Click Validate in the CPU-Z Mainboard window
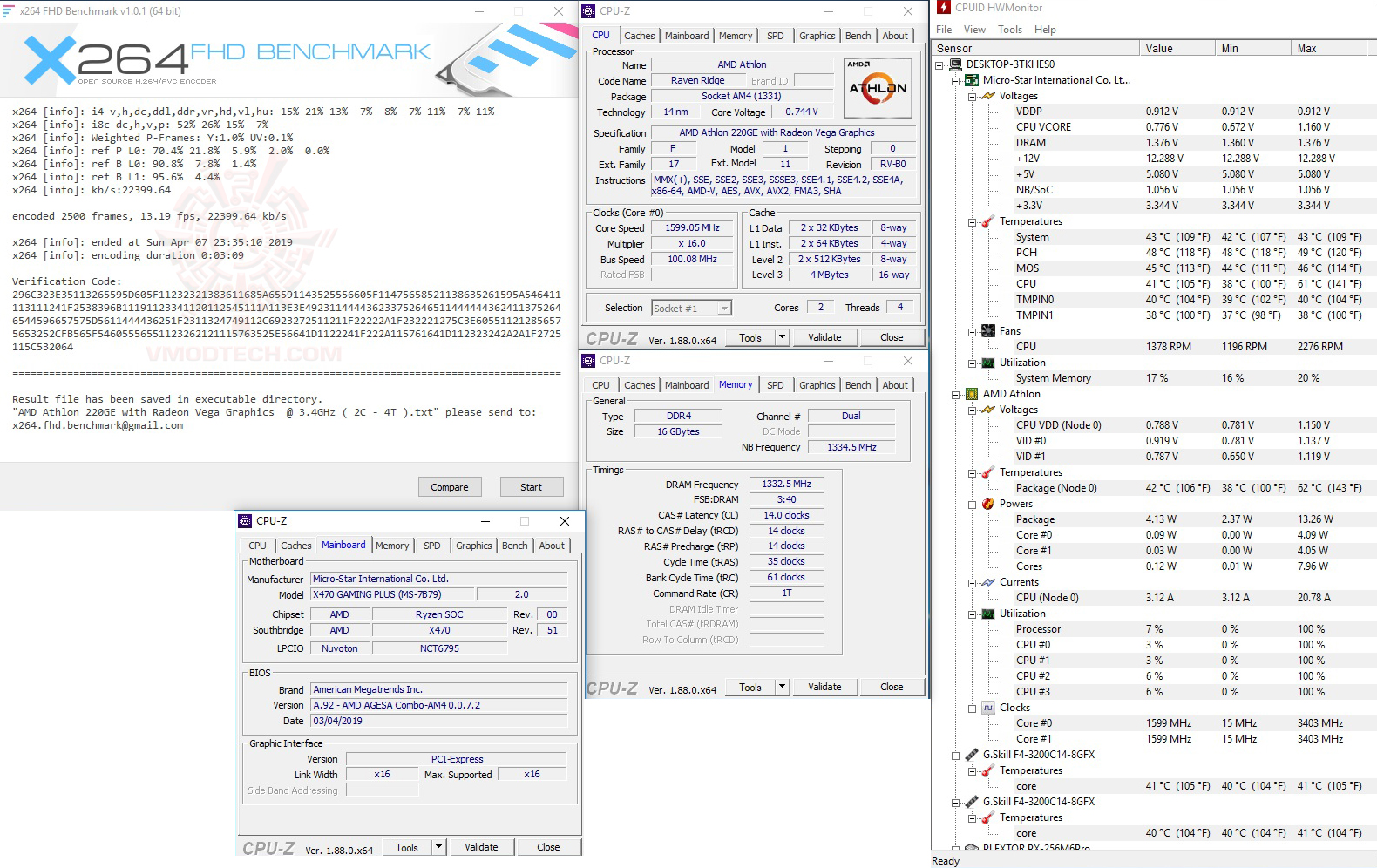The height and width of the screenshot is (868, 1377). tap(481, 847)
